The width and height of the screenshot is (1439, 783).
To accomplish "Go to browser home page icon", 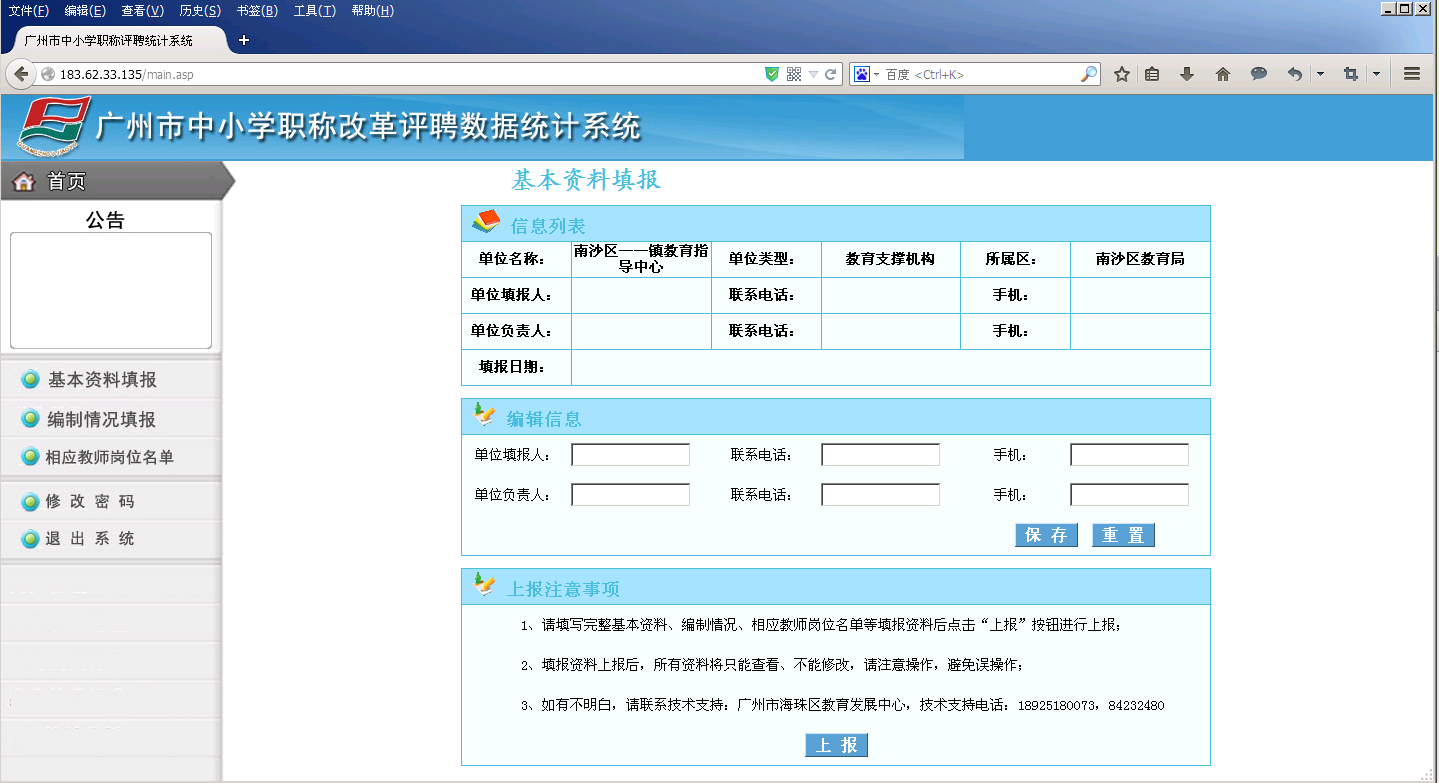I will [1222, 74].
